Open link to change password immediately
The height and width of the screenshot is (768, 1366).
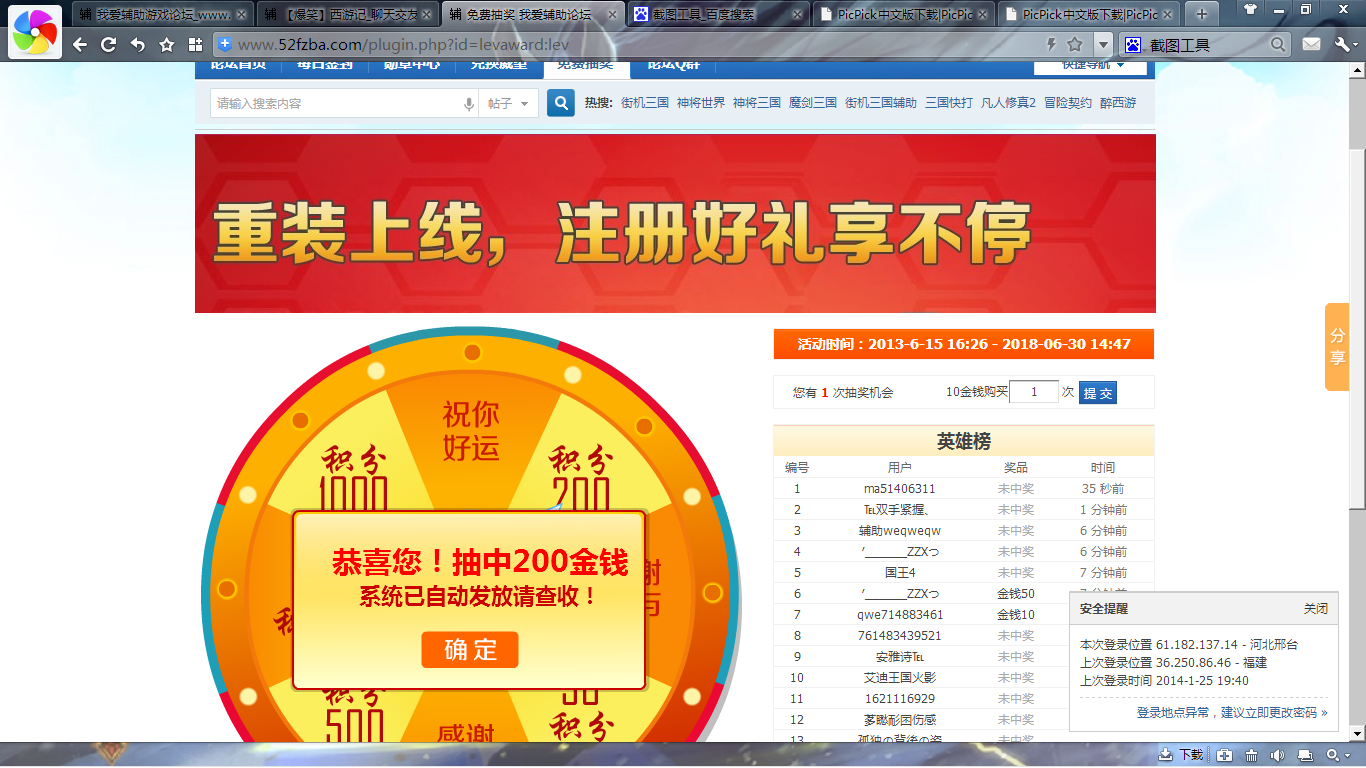pos(1232,713)
